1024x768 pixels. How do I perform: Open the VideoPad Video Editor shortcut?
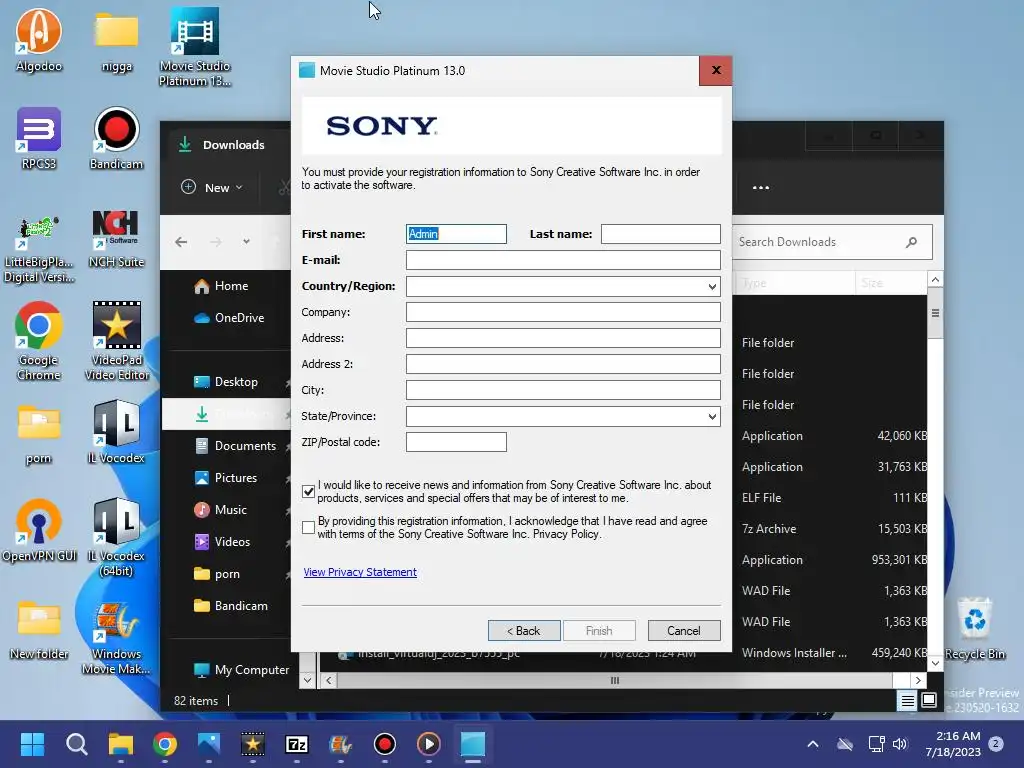pos(116,341)
